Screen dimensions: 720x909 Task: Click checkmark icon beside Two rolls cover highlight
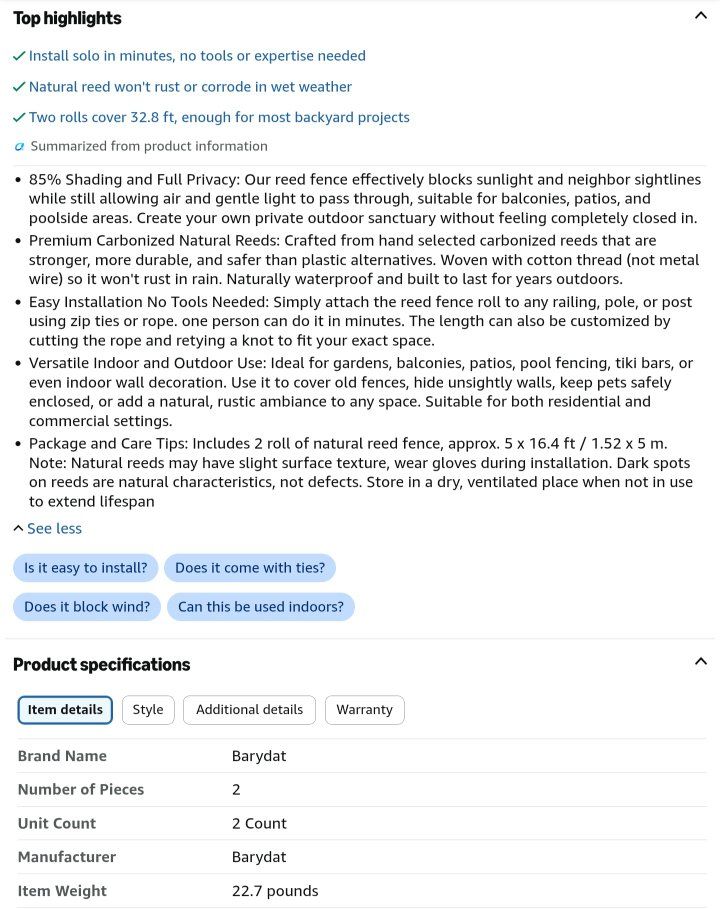pos(19,117)
